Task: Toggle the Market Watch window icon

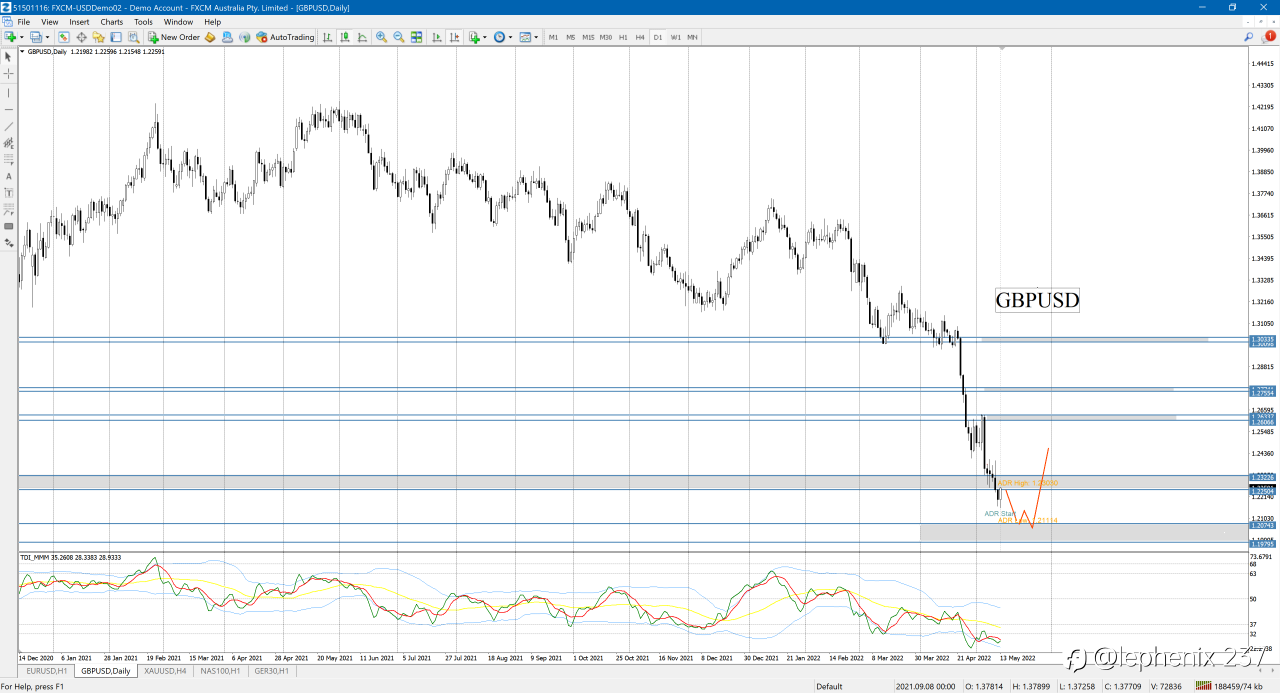Action: tap(63, 37)
